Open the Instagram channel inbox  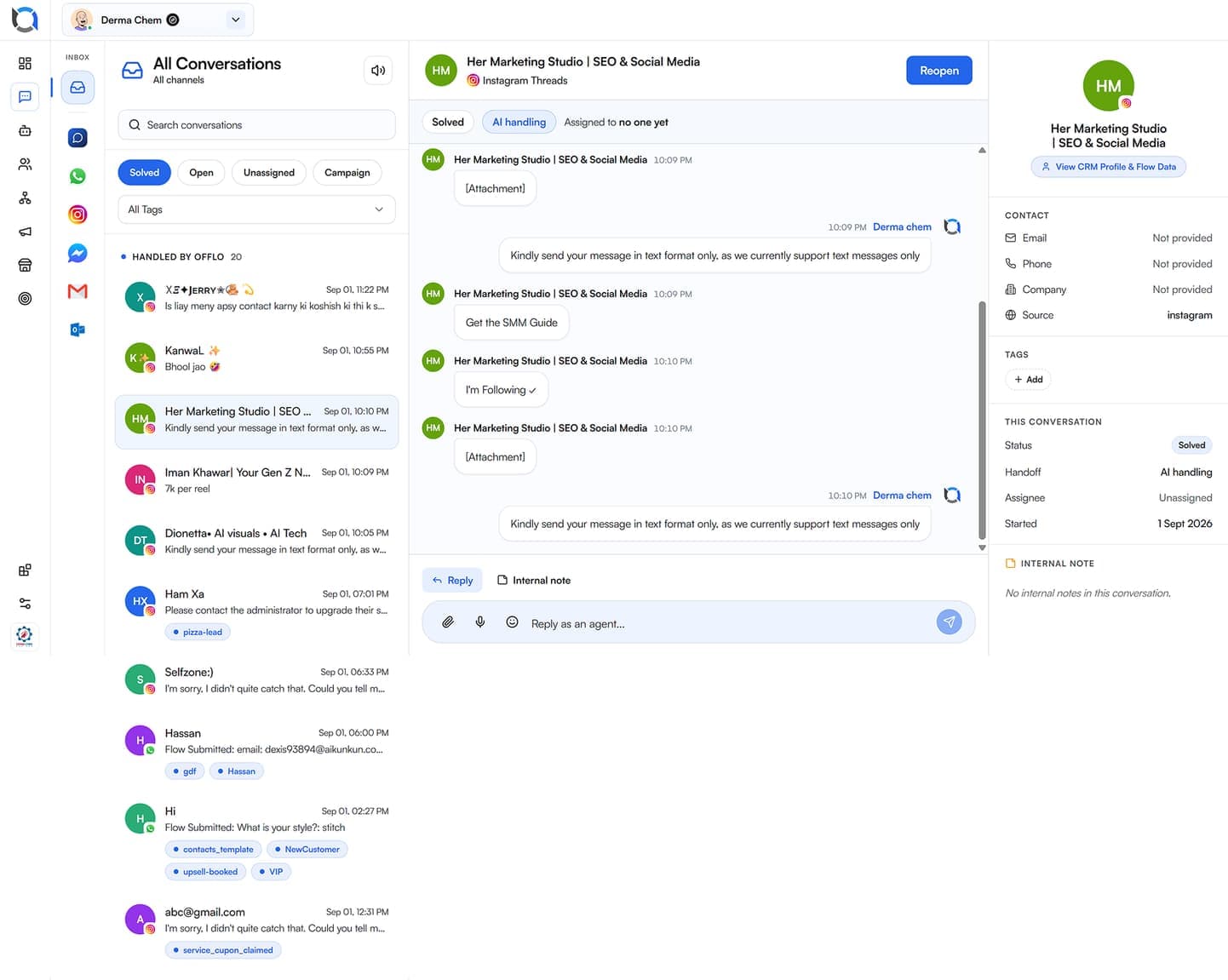tap(77, 215)
